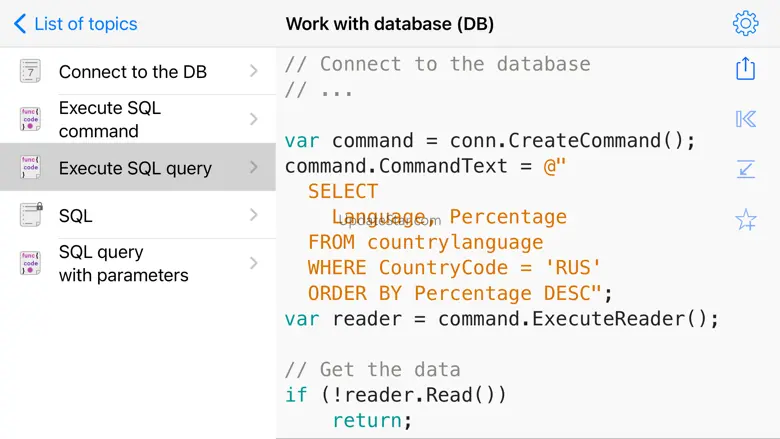Select the Execute SQL query topic
Viewport: 780px width, 439px height.
[x=135, y=168]
